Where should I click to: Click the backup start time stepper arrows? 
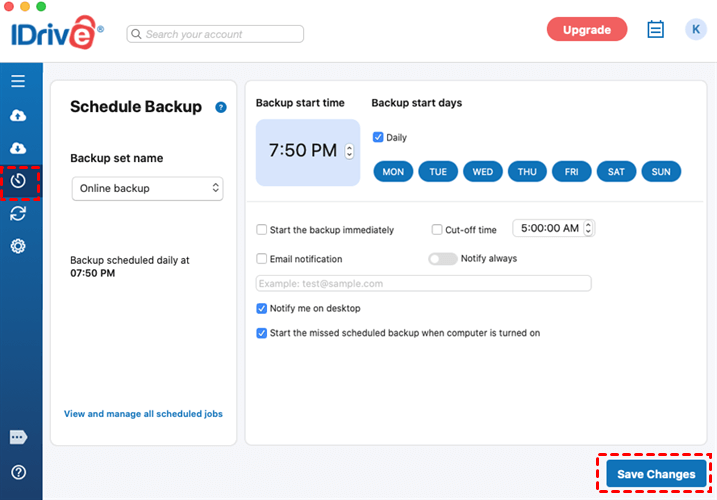click(349, 152)
